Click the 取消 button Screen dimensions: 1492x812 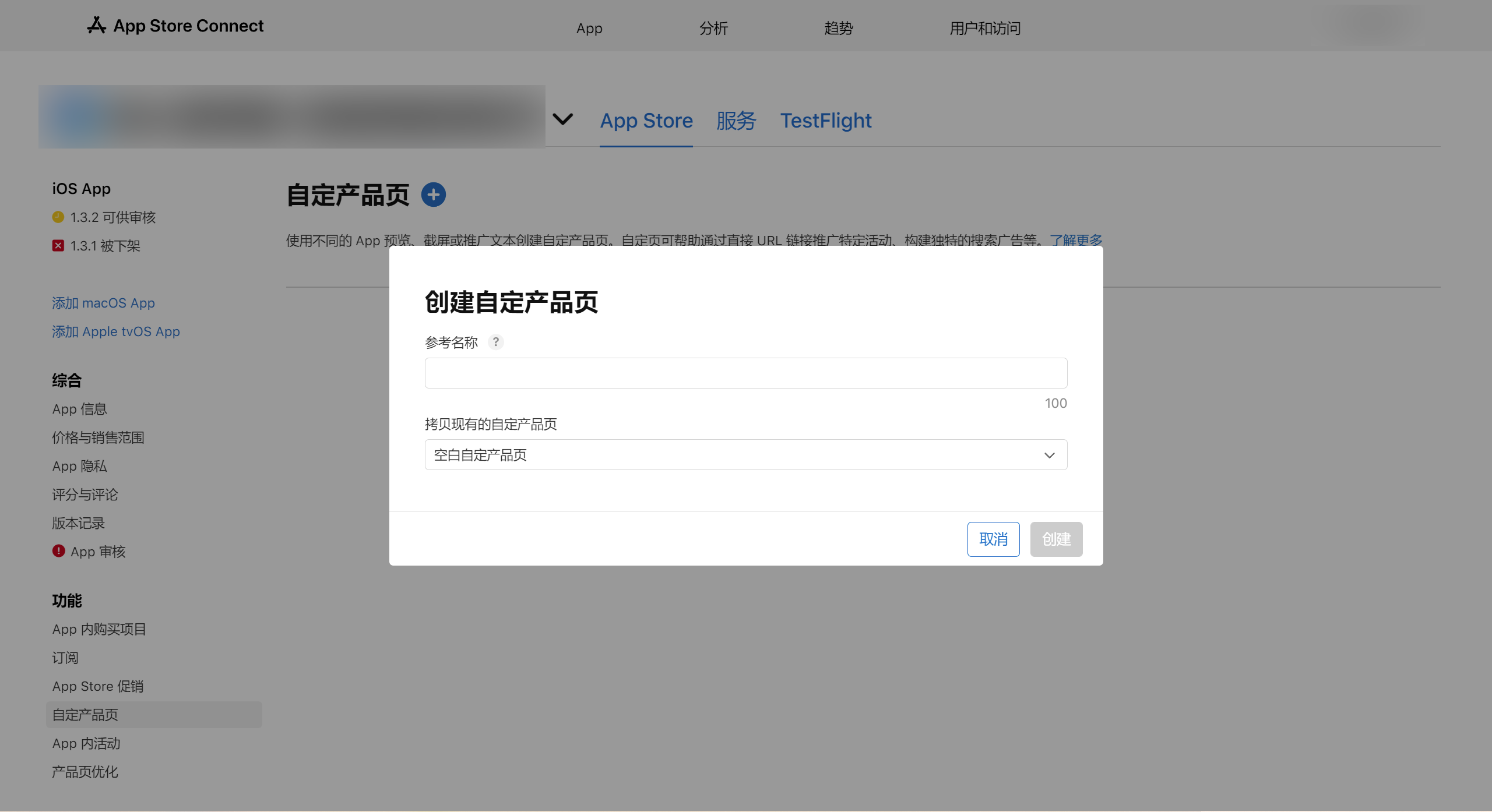point(993,539)
